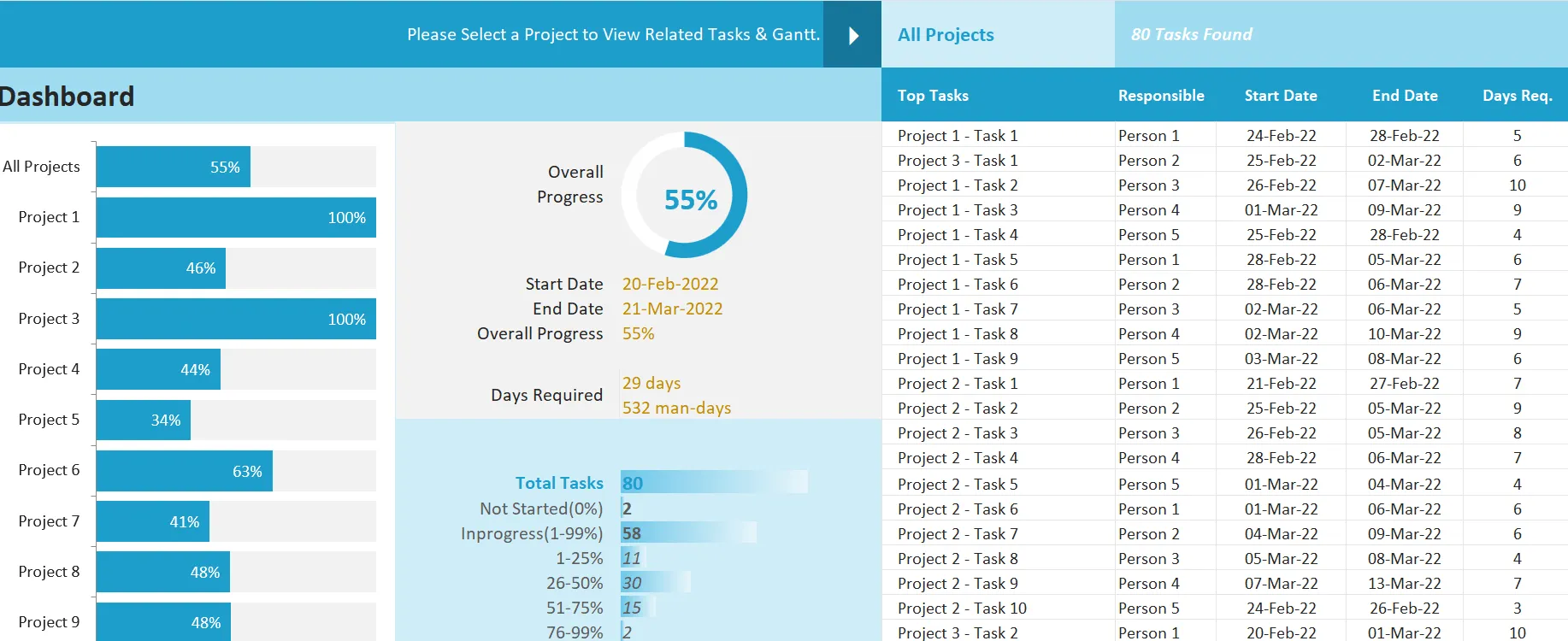Click the Project 2 - Task 10 entry
1568x641 pixels.
point(962,609)
